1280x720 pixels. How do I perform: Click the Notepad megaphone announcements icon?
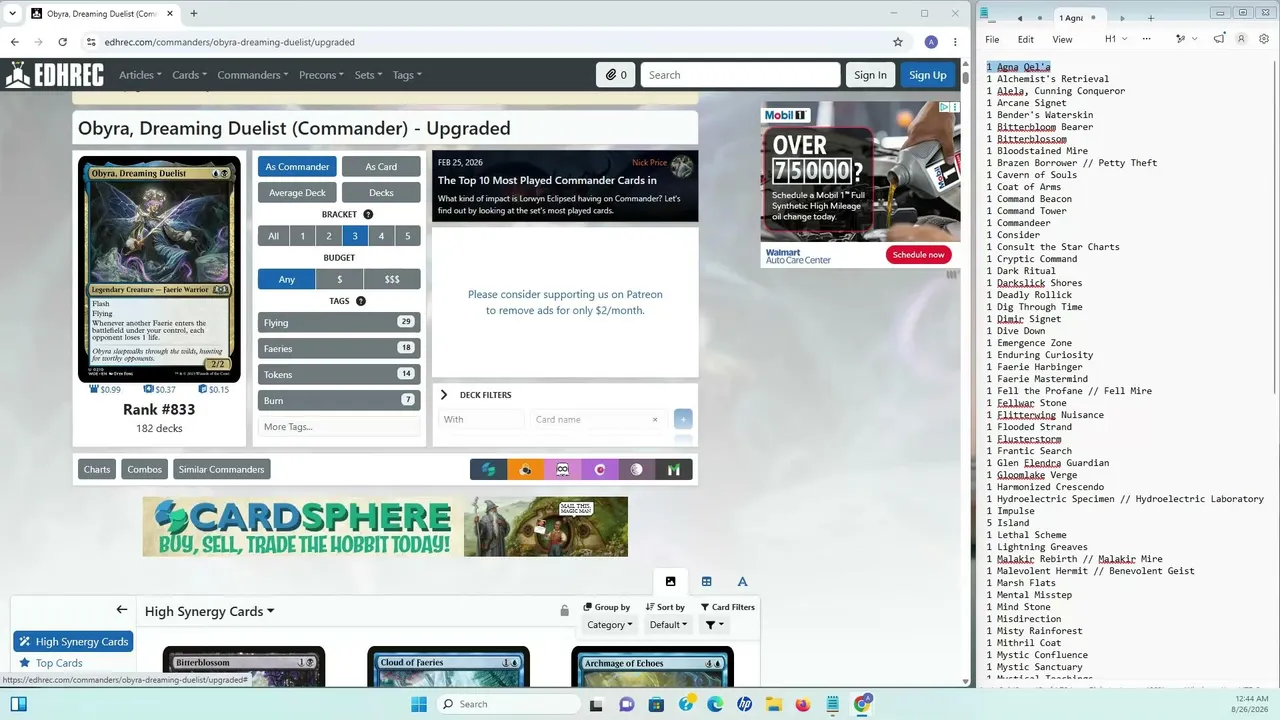pyautogui.click(x=1219, y=39)
